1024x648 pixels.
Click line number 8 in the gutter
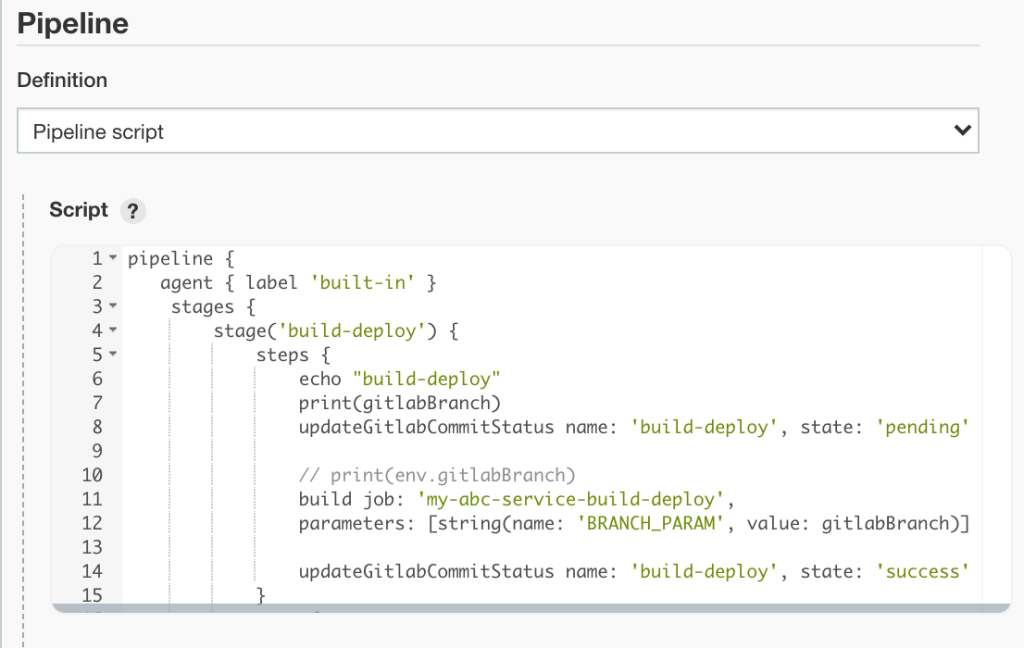point(97,428)
